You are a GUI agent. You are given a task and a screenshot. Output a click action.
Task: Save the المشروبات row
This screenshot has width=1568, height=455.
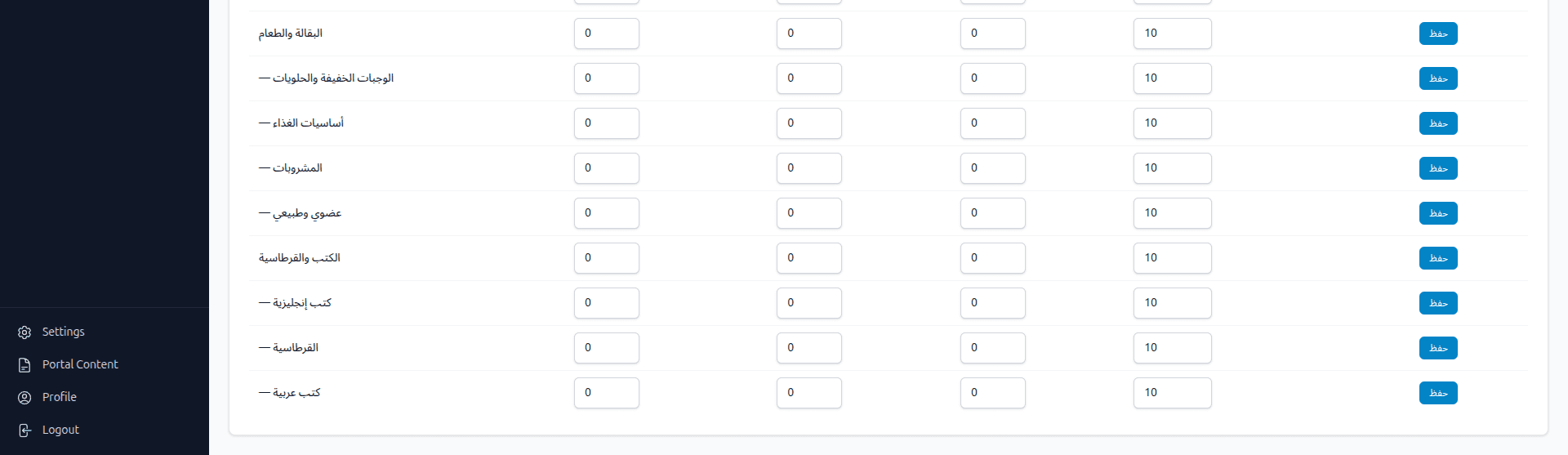(1438, 168)
